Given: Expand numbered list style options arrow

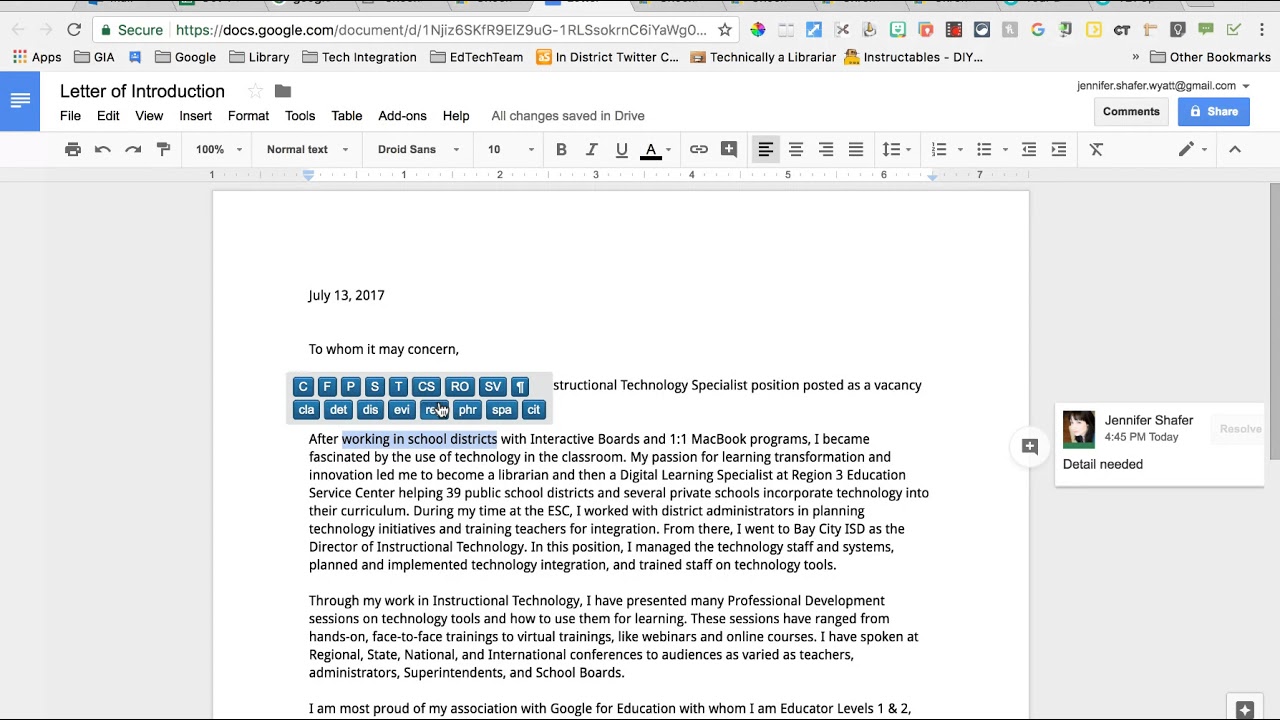Looking at the screenshot, I should pyautogui.click(x=960, y=150).
